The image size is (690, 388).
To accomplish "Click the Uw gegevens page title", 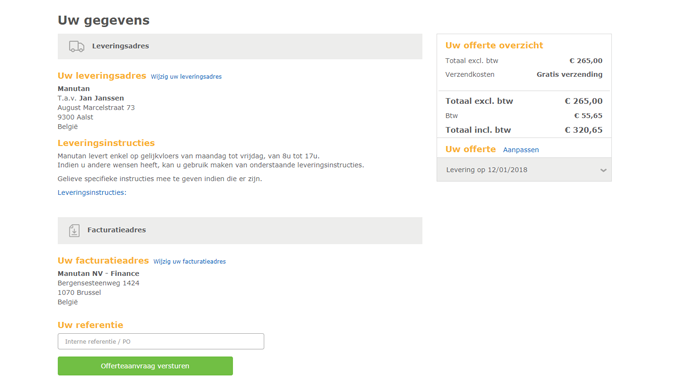I will pos(103,20).
